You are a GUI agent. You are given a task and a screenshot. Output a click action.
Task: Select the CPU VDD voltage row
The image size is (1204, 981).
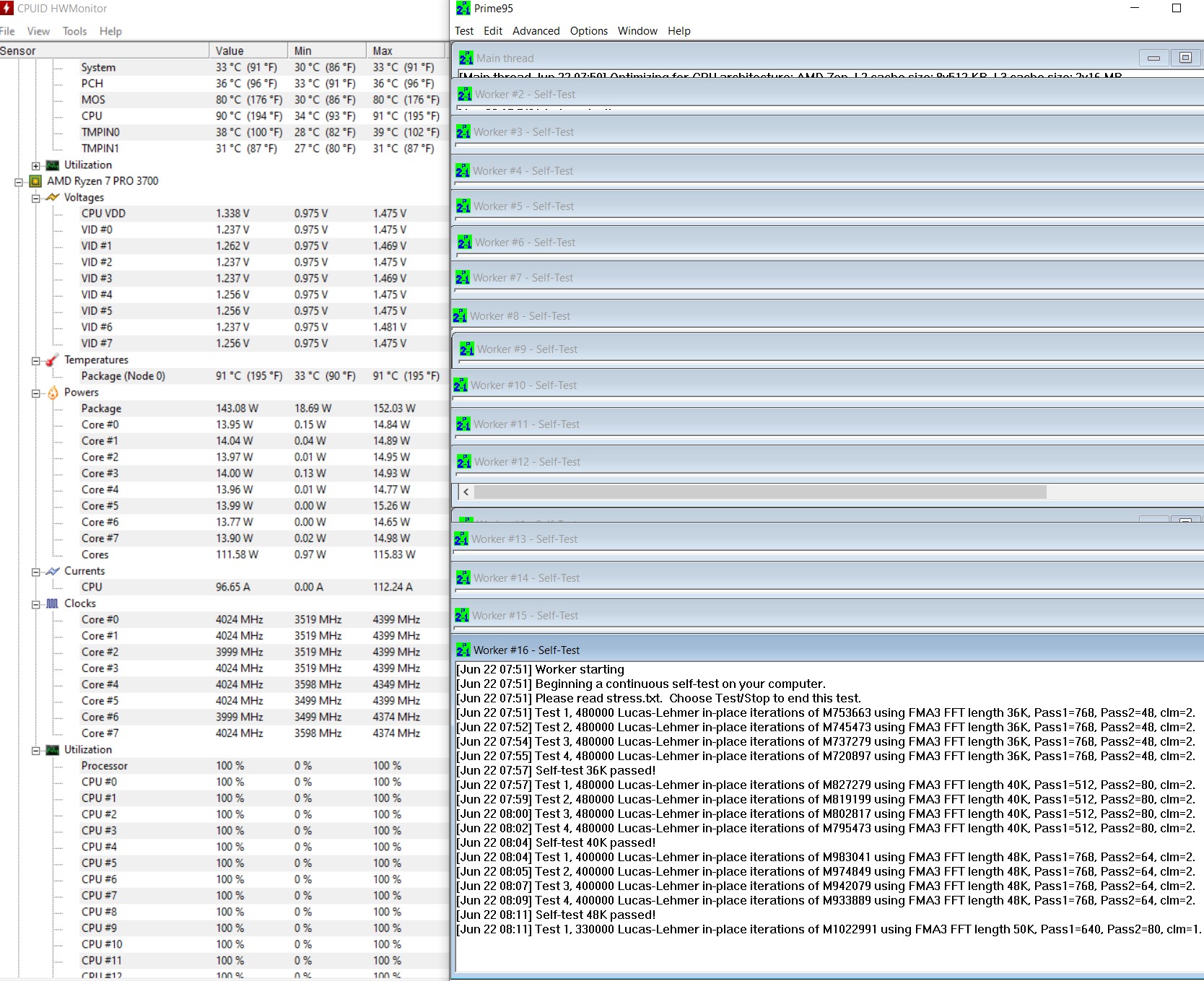(x=224, y=214)
